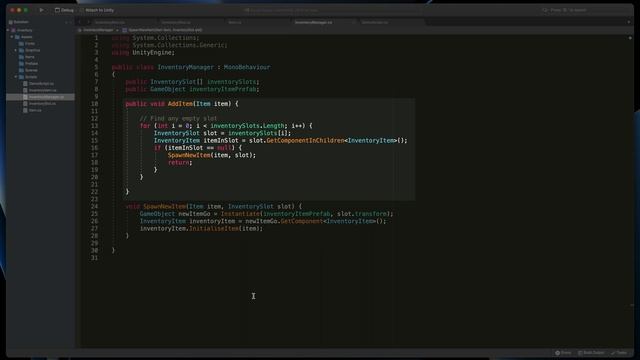
Task: Click the InventoryManager class name
Action: coord(185,67)
